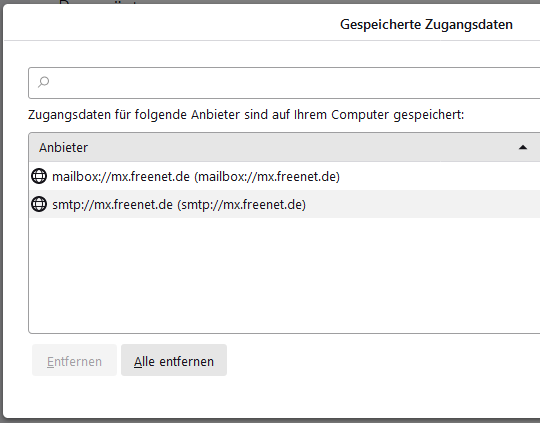Click the Gespeicherte Zugangsdaten dialog title
540x423 pixels.
pos(426,24)
